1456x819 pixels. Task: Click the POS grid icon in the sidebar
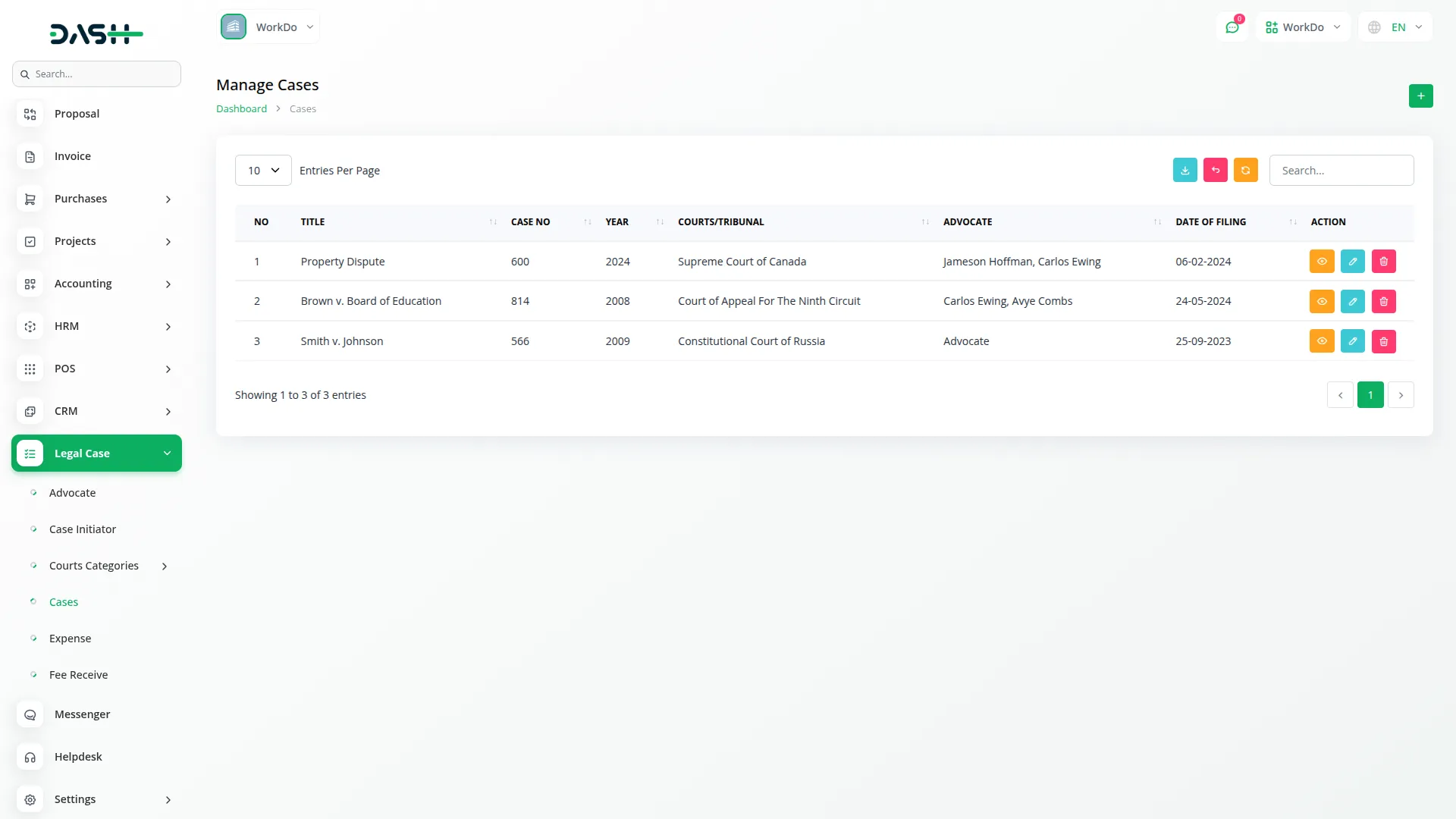(30, 369)
